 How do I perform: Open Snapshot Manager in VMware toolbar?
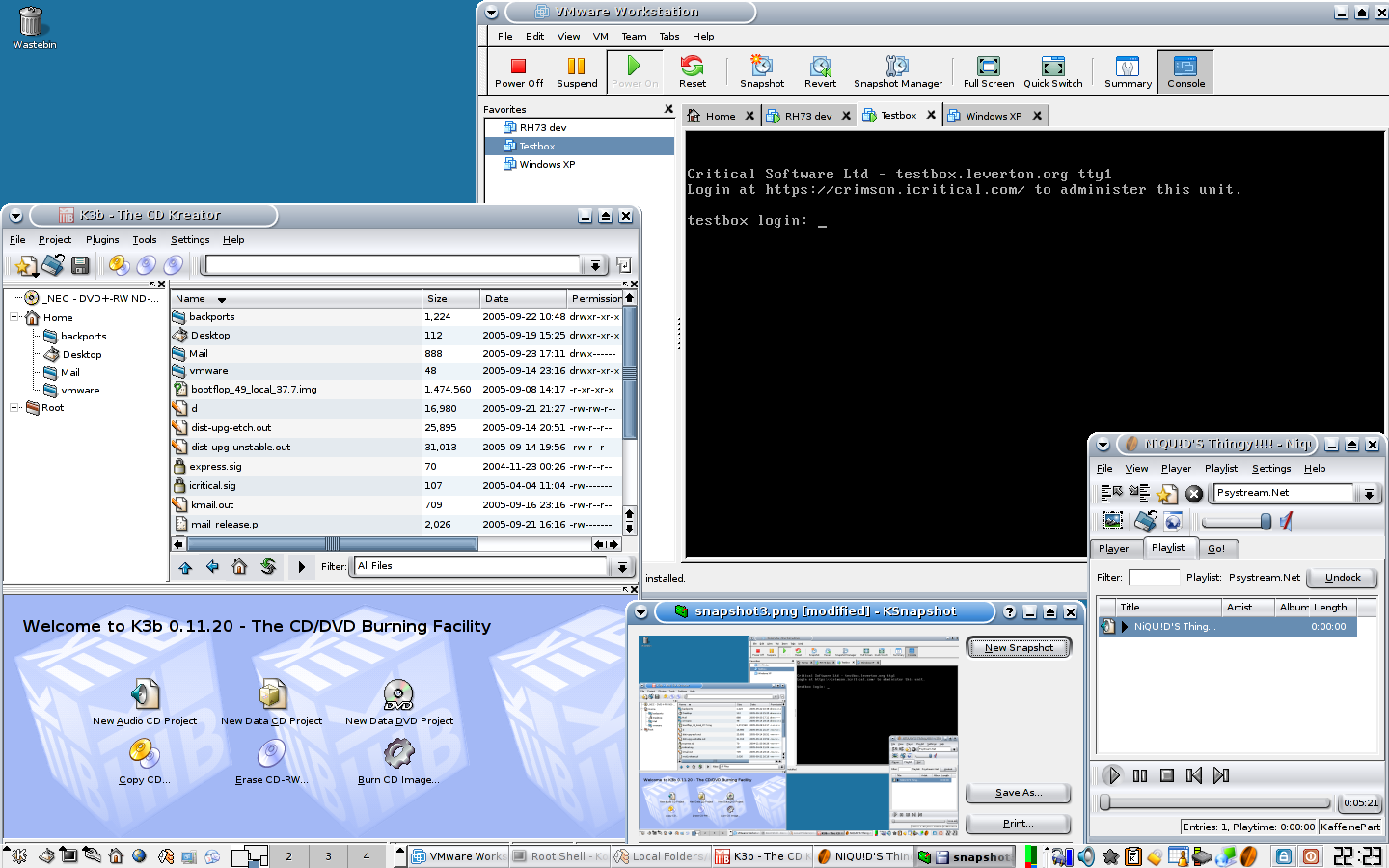tap(898, 72)
